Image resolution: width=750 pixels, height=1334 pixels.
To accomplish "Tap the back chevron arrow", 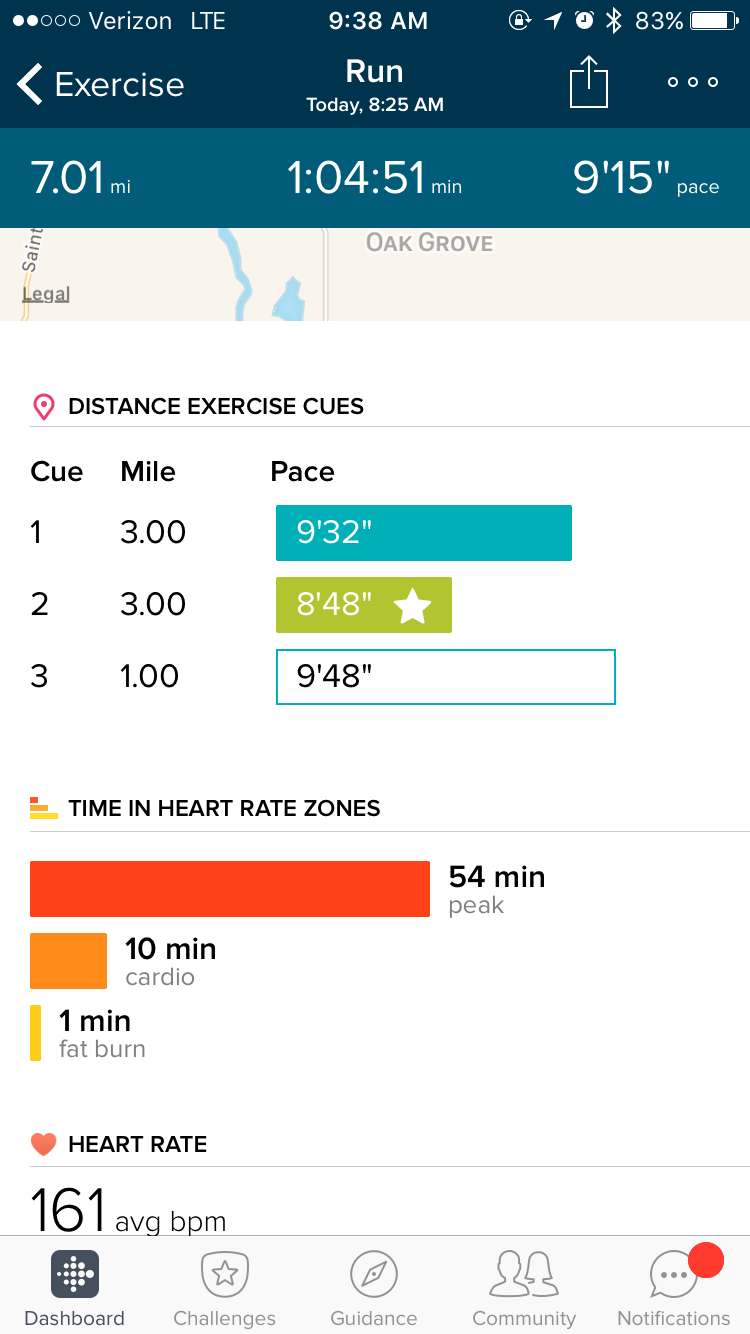I will (30, 85).
